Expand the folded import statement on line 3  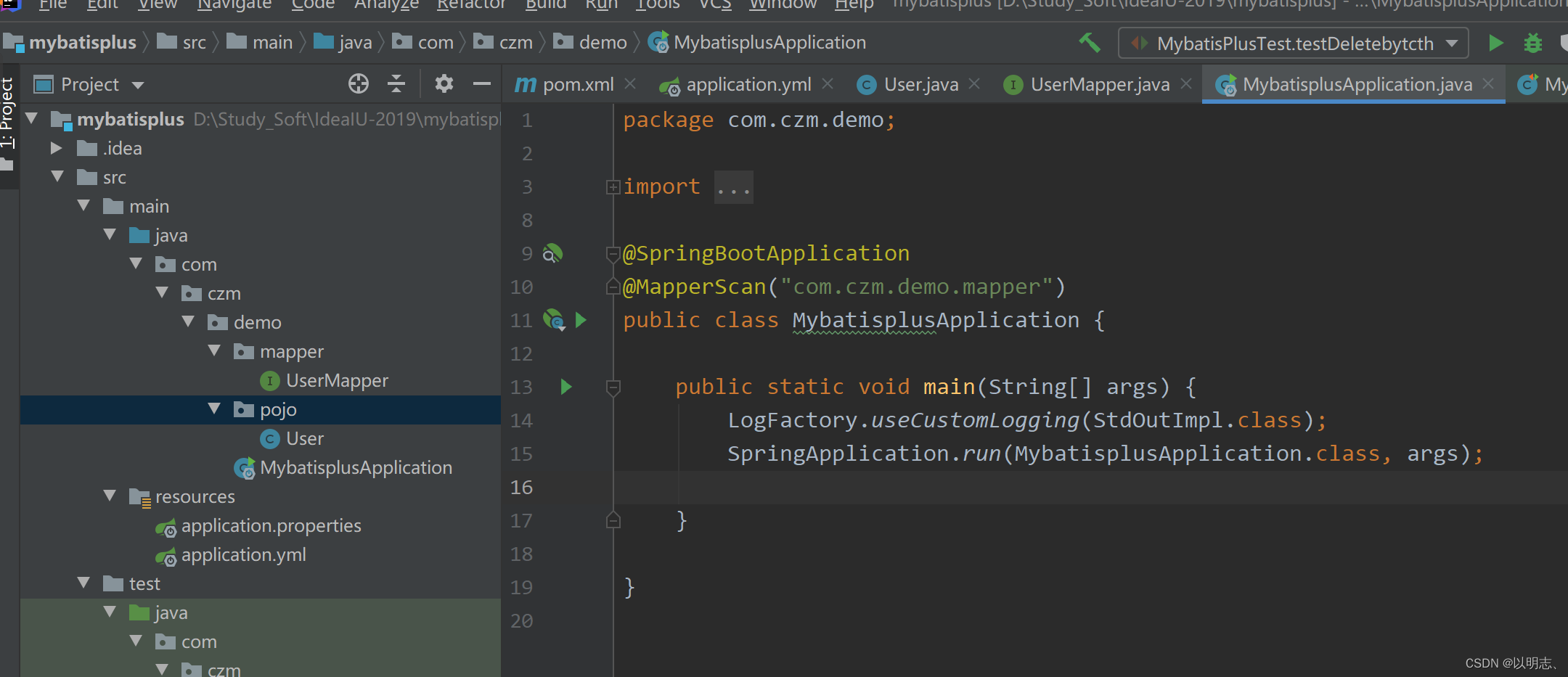pyautogui.click(x=613, y=186)
